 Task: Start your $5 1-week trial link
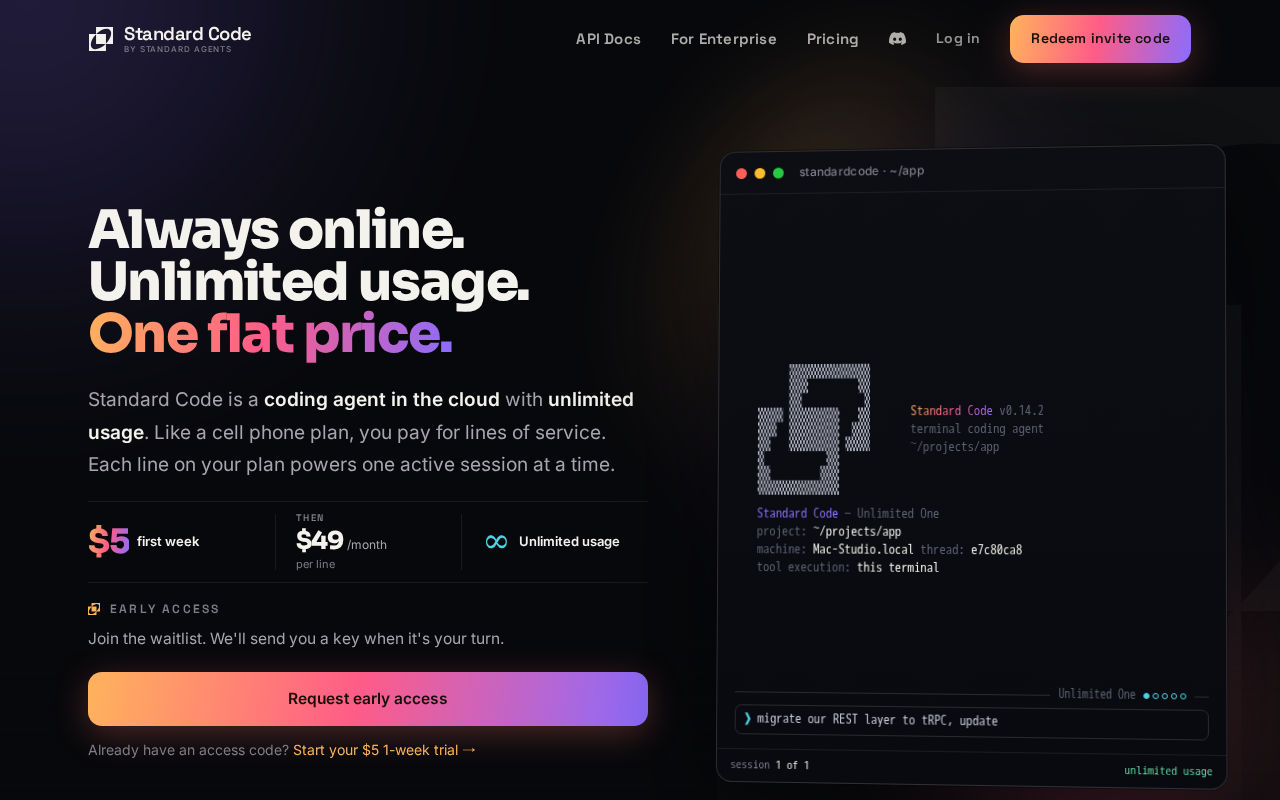385,750
